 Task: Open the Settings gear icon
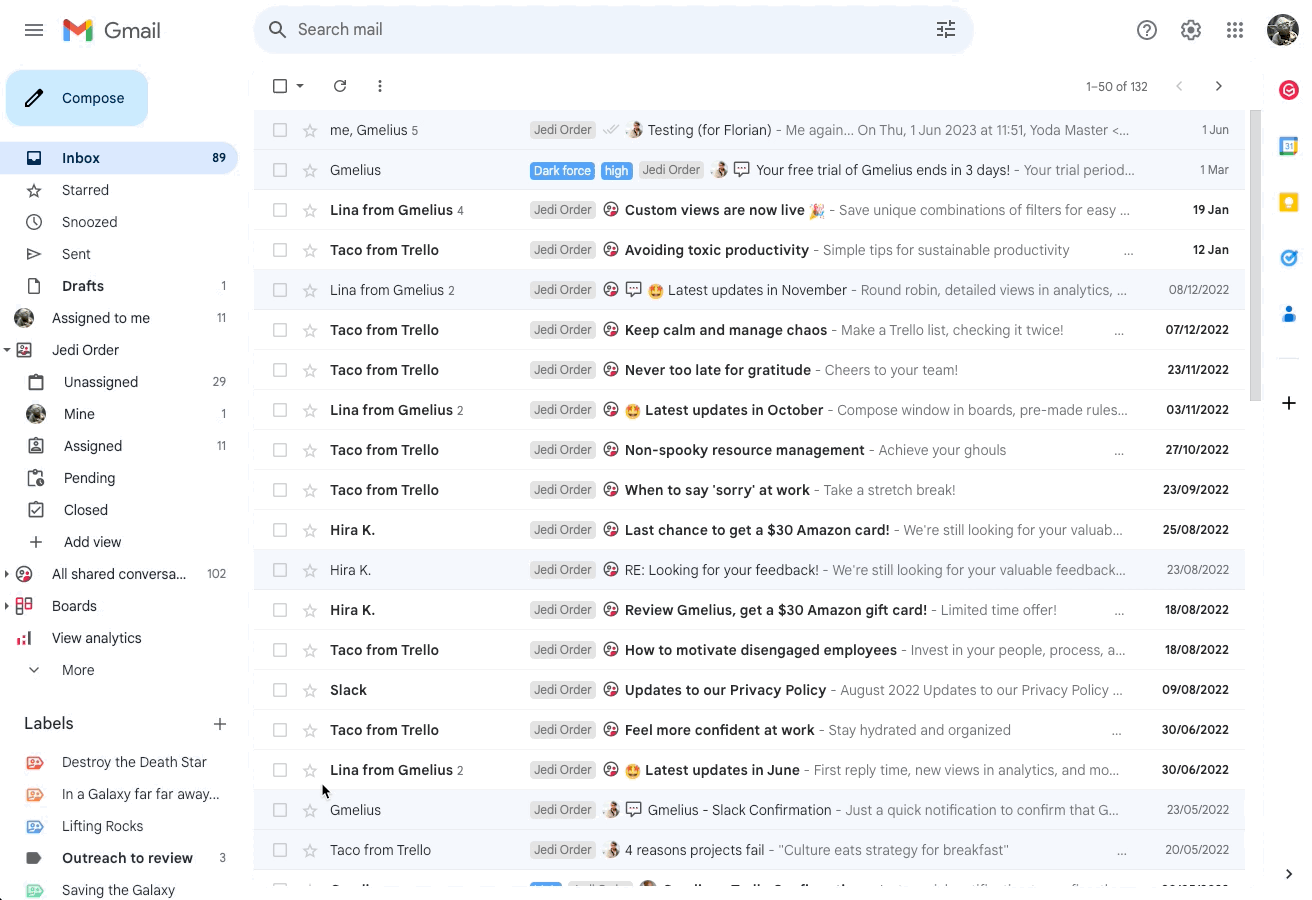click(1191, 30)
